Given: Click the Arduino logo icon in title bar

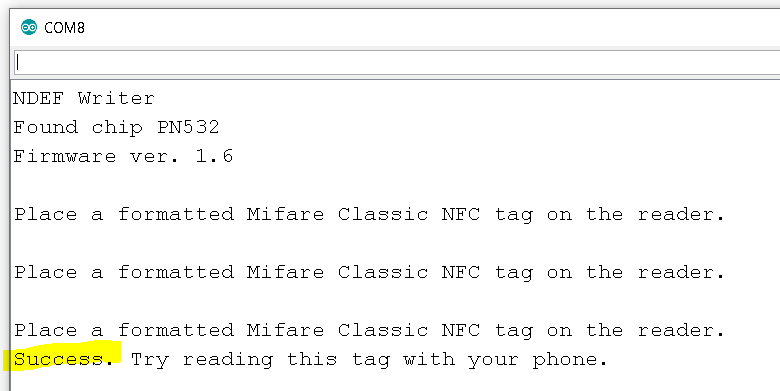Looking at the screenshot, I should 29,27.
